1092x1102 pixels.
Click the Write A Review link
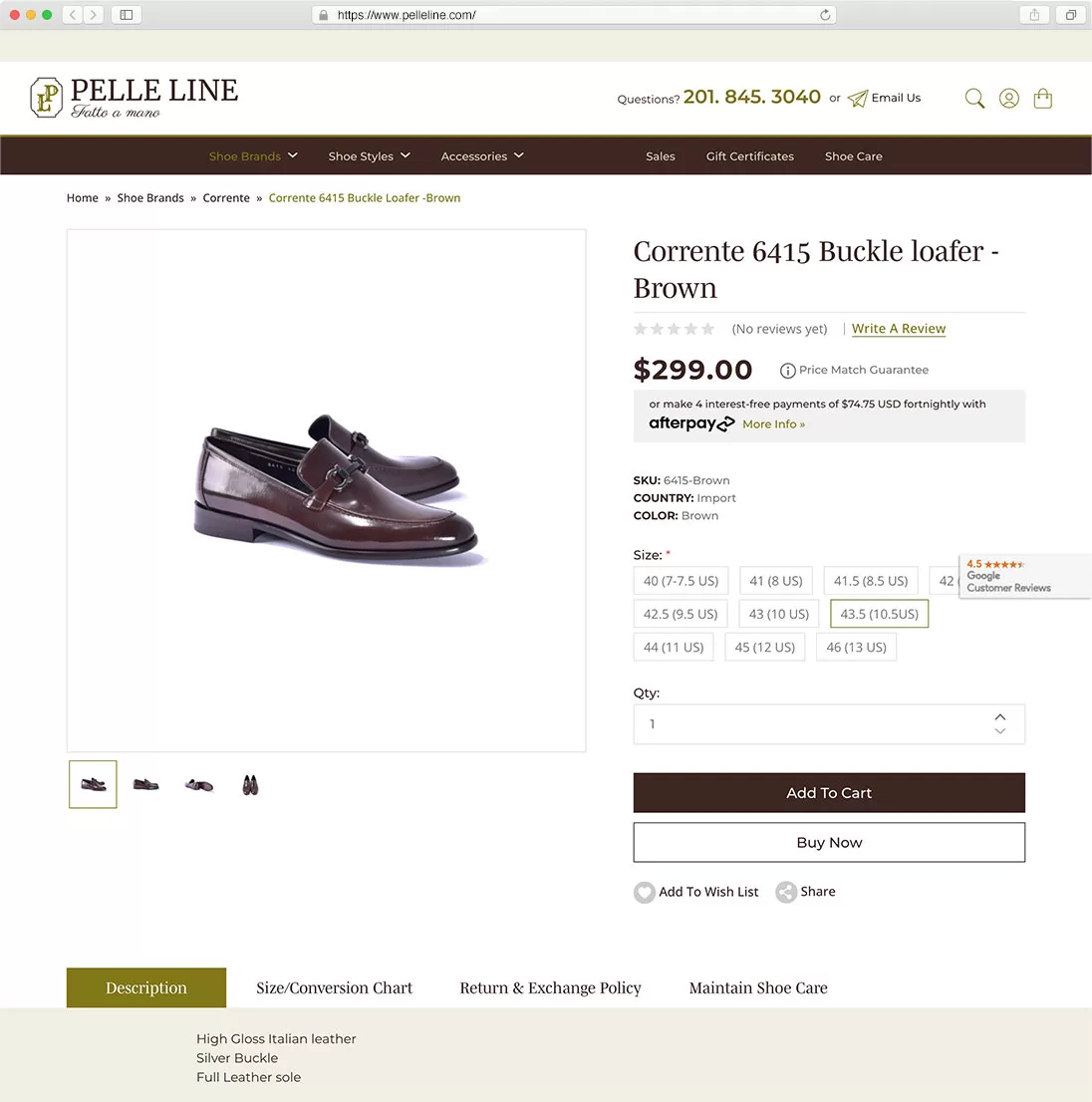tap(899, 329)
